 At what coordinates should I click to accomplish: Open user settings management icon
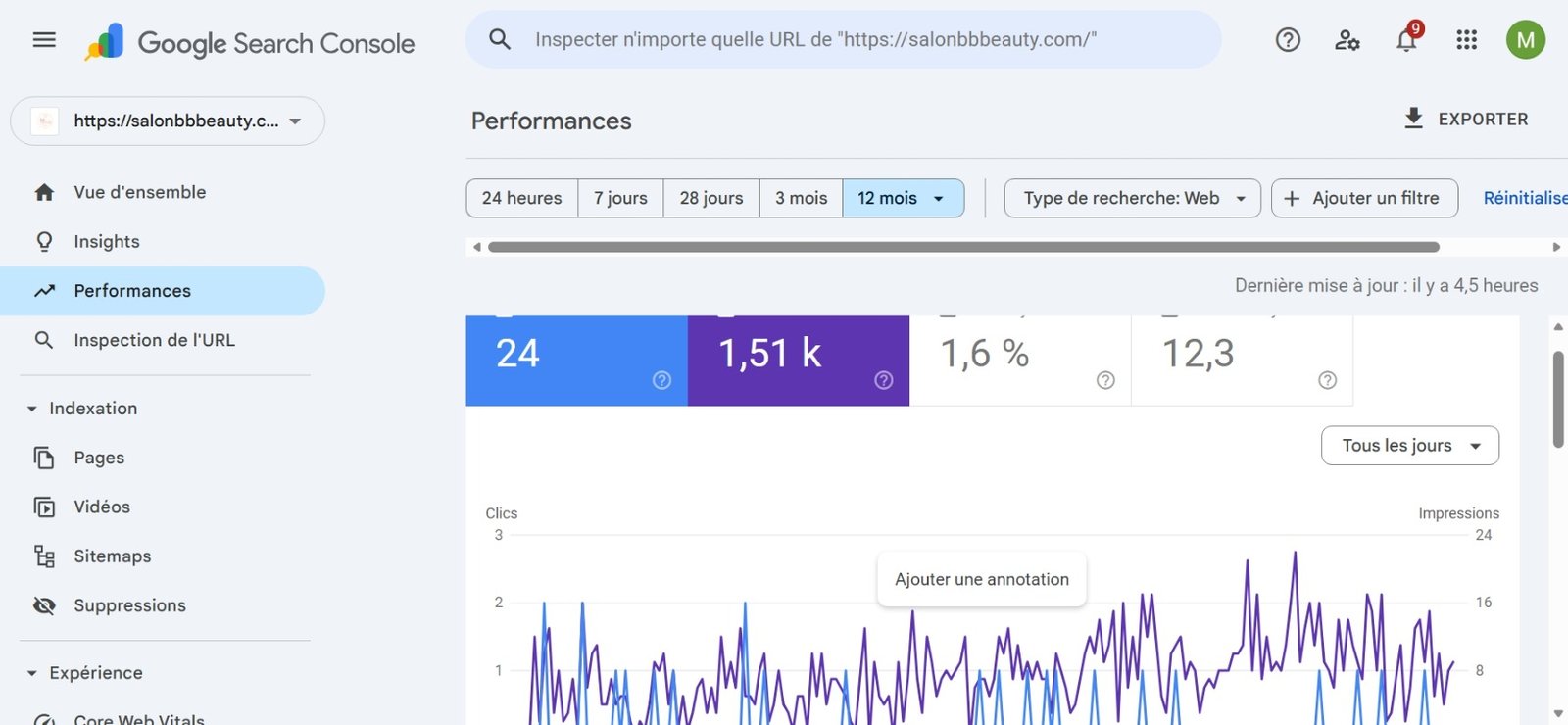coord(1347,40)
